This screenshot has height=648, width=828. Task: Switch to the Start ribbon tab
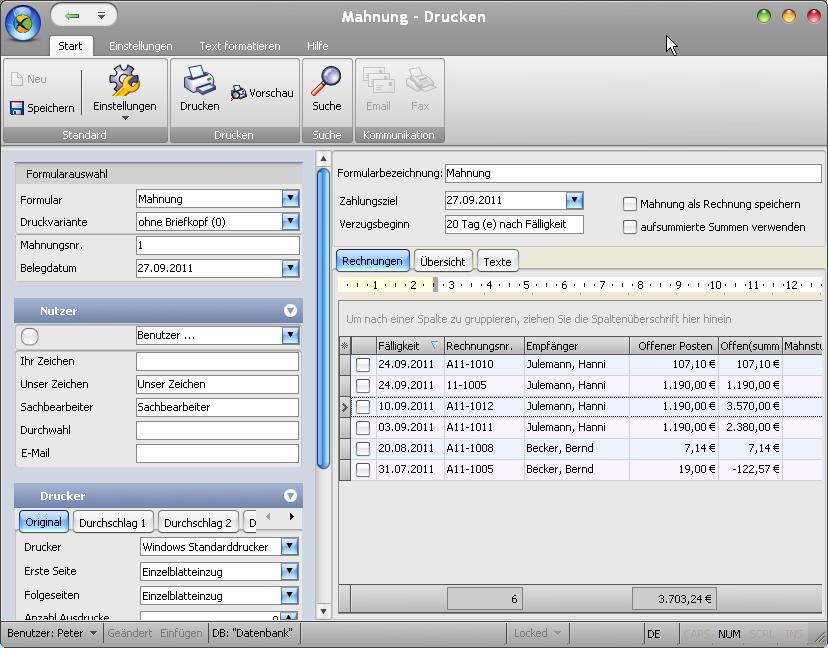[x=70, y=46]
